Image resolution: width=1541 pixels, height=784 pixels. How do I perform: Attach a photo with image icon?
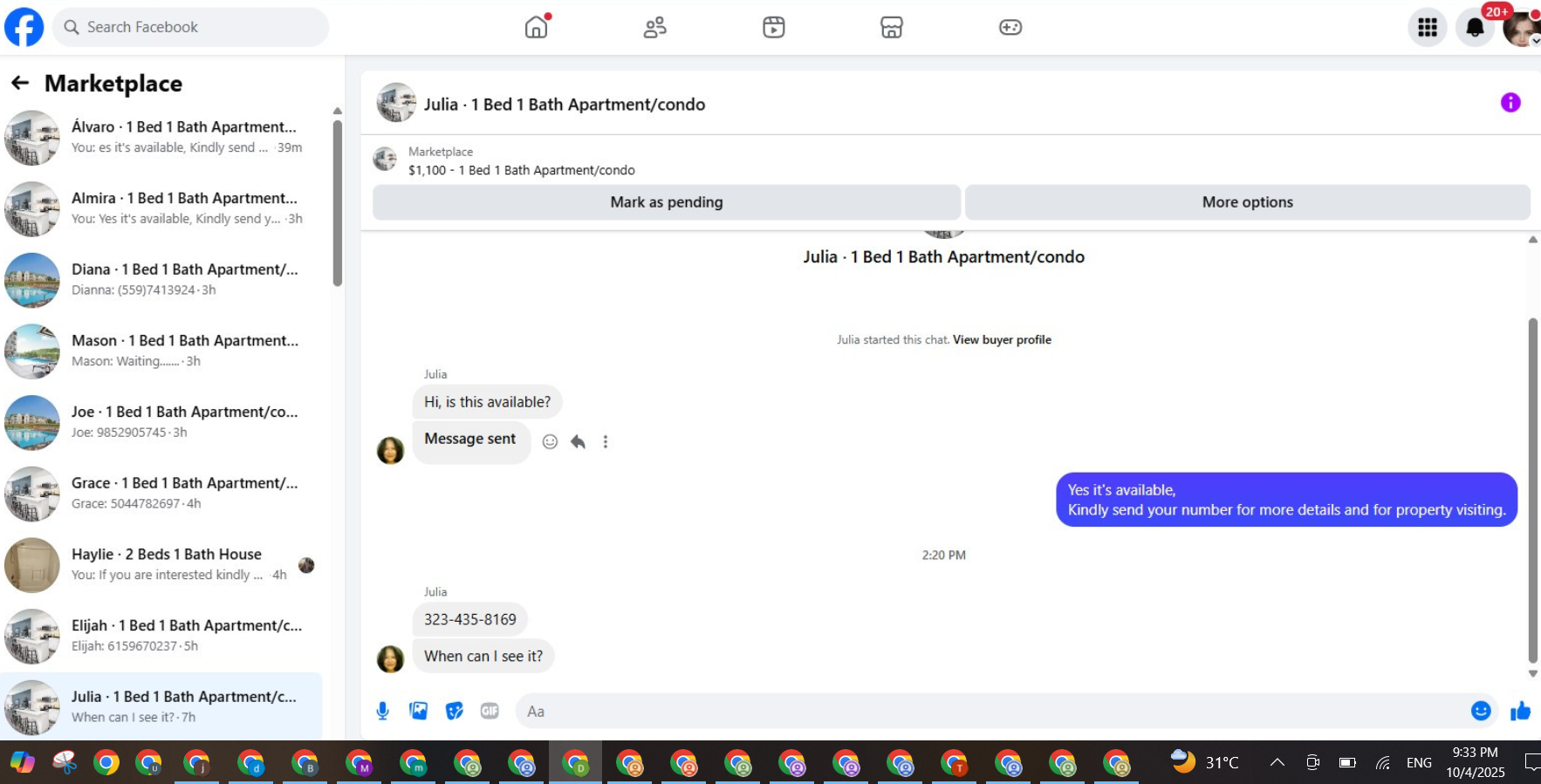pyautogui.click(x=419, y=711)
